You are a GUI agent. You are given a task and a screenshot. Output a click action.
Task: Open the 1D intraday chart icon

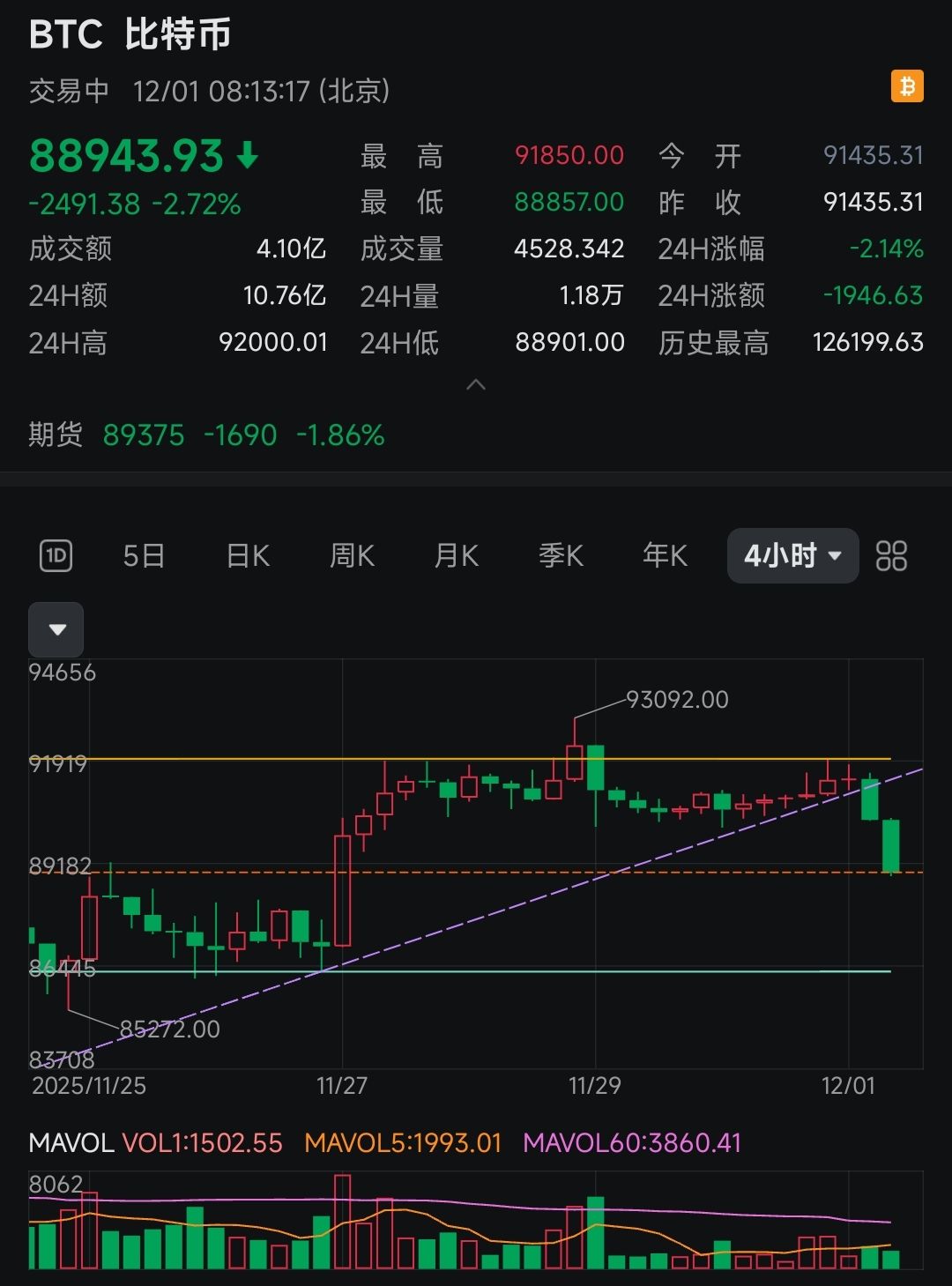click(x=56, y=556)
